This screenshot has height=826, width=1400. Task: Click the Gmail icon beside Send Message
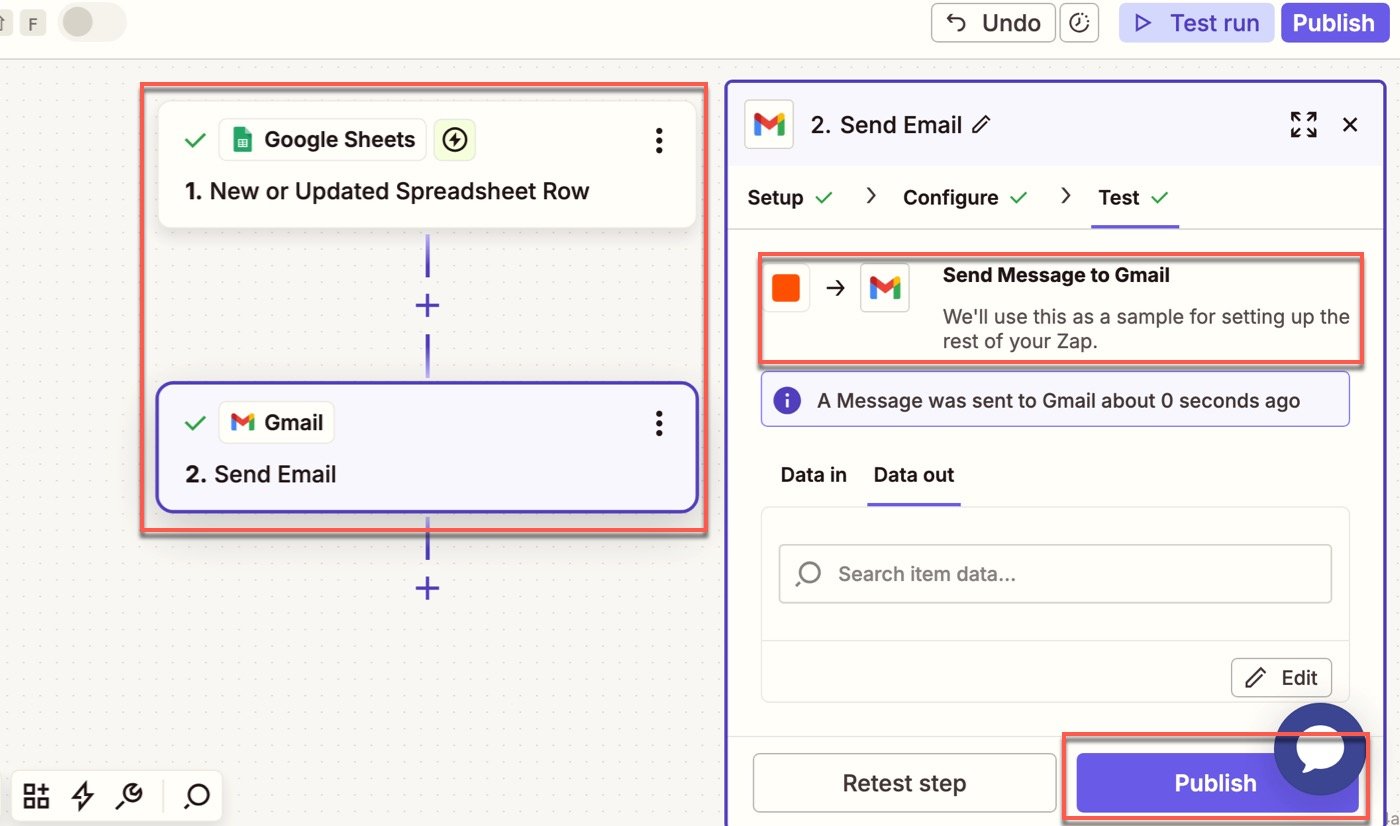[x=885, y=288]
